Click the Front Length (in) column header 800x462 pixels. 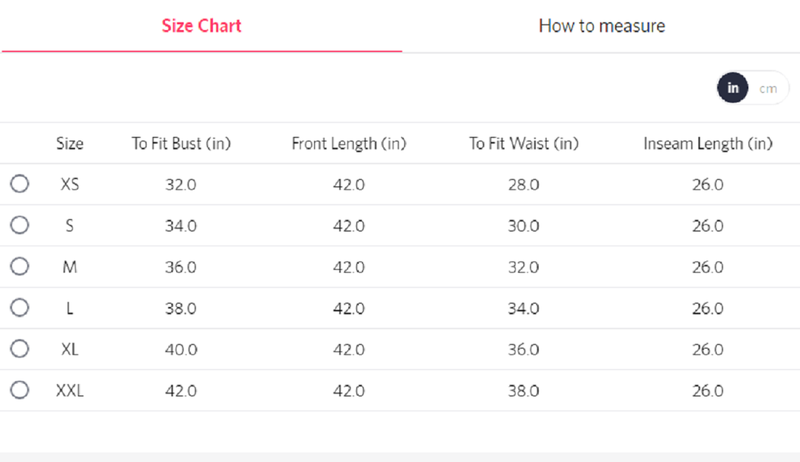click(x=349, y=144)
